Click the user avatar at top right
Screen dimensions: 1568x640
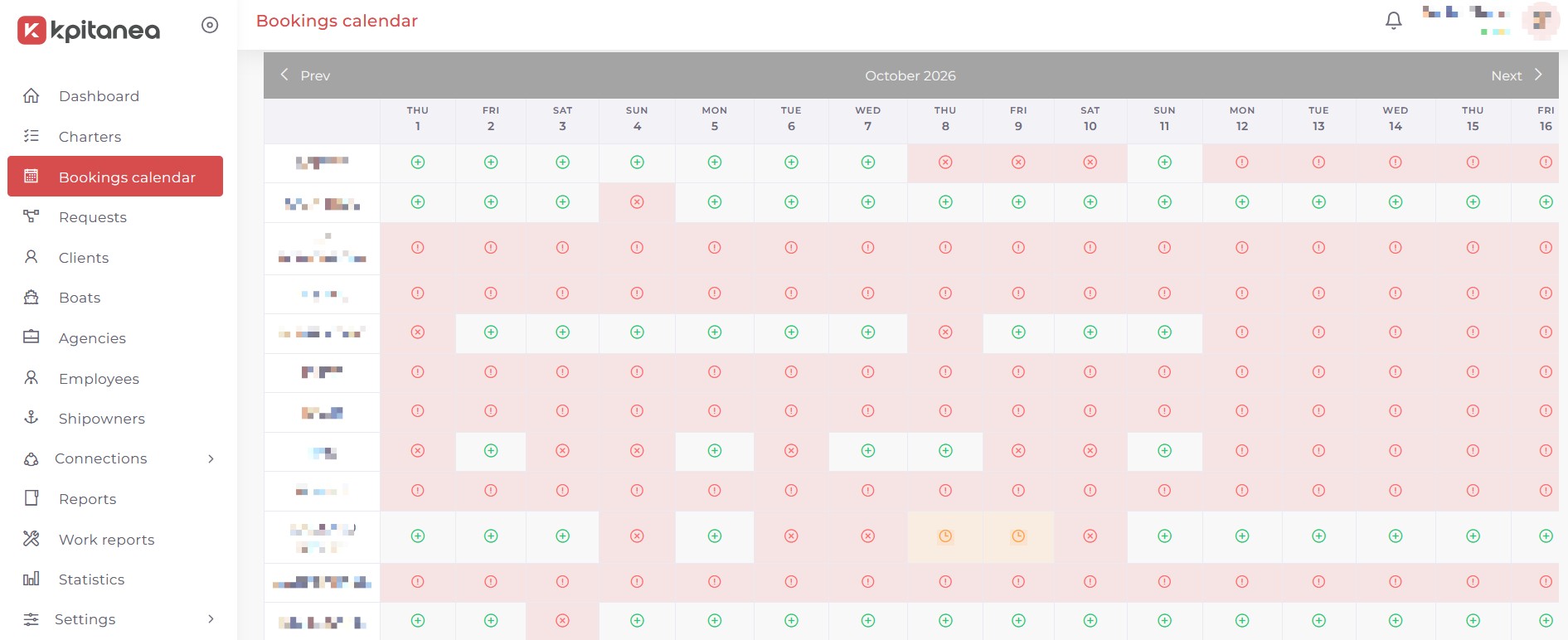coord(1541,21)
